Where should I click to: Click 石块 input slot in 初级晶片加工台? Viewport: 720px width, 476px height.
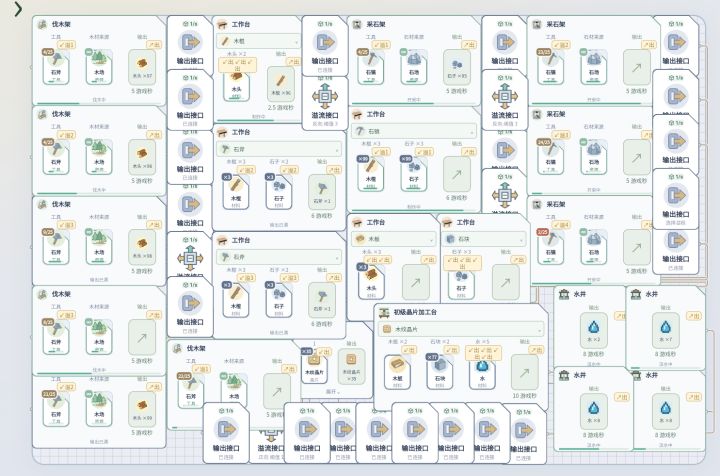[439, 372]
